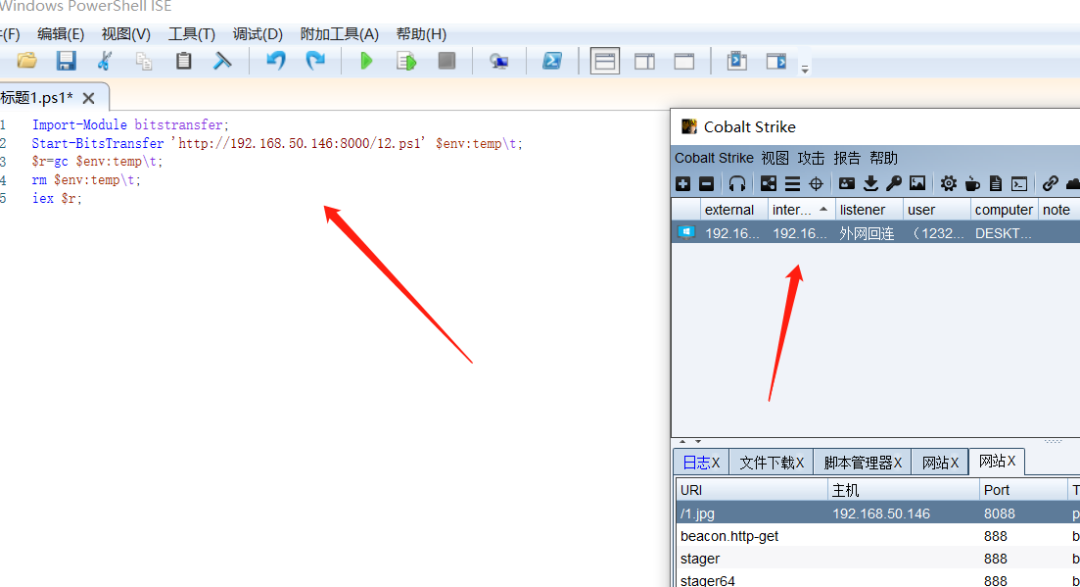Open screenshots view picture icon
Image resolution: width=1080 pixels, height=587 pixels.
click(917, 183)
